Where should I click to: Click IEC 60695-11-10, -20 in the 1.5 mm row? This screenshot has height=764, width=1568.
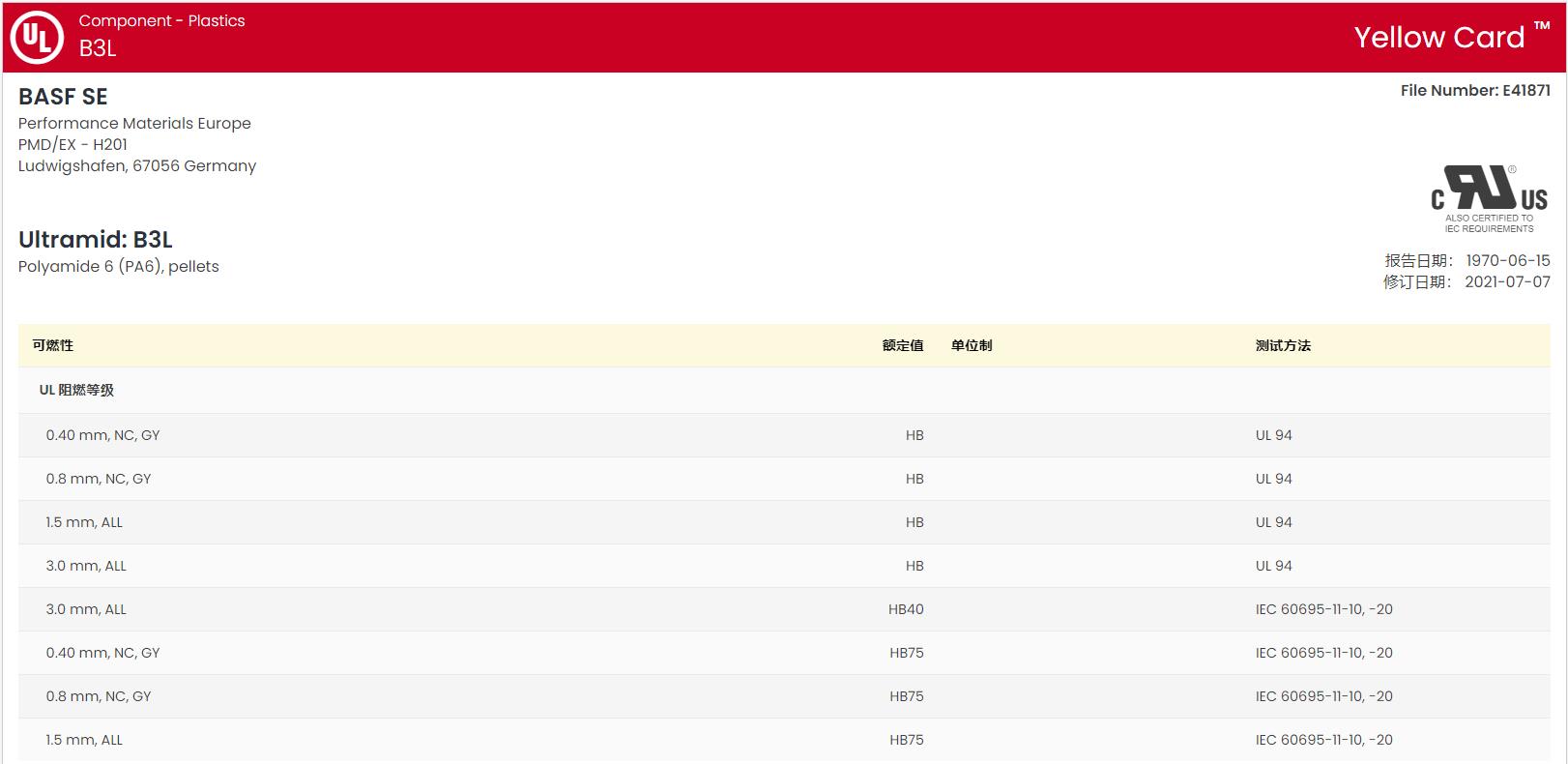pos(1323,740)
